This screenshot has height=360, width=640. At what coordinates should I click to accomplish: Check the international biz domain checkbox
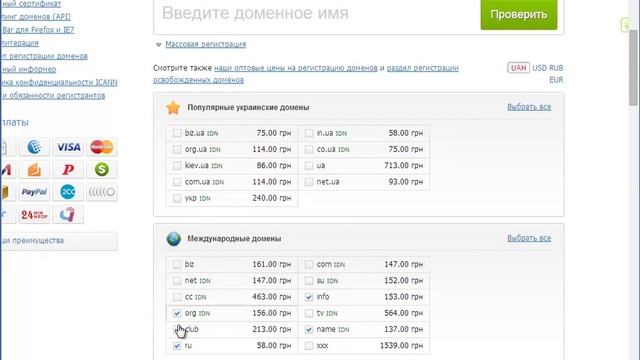[x=177, y=264]
